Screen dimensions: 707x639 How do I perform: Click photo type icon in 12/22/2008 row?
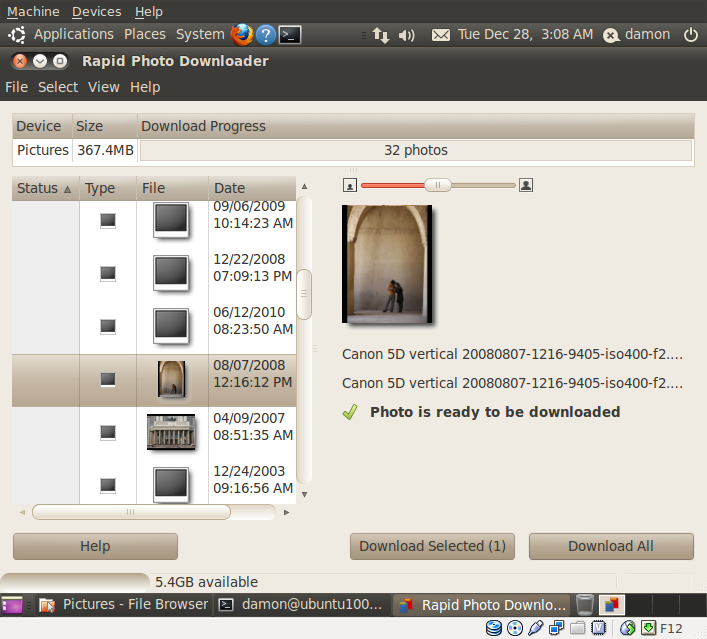108,274
